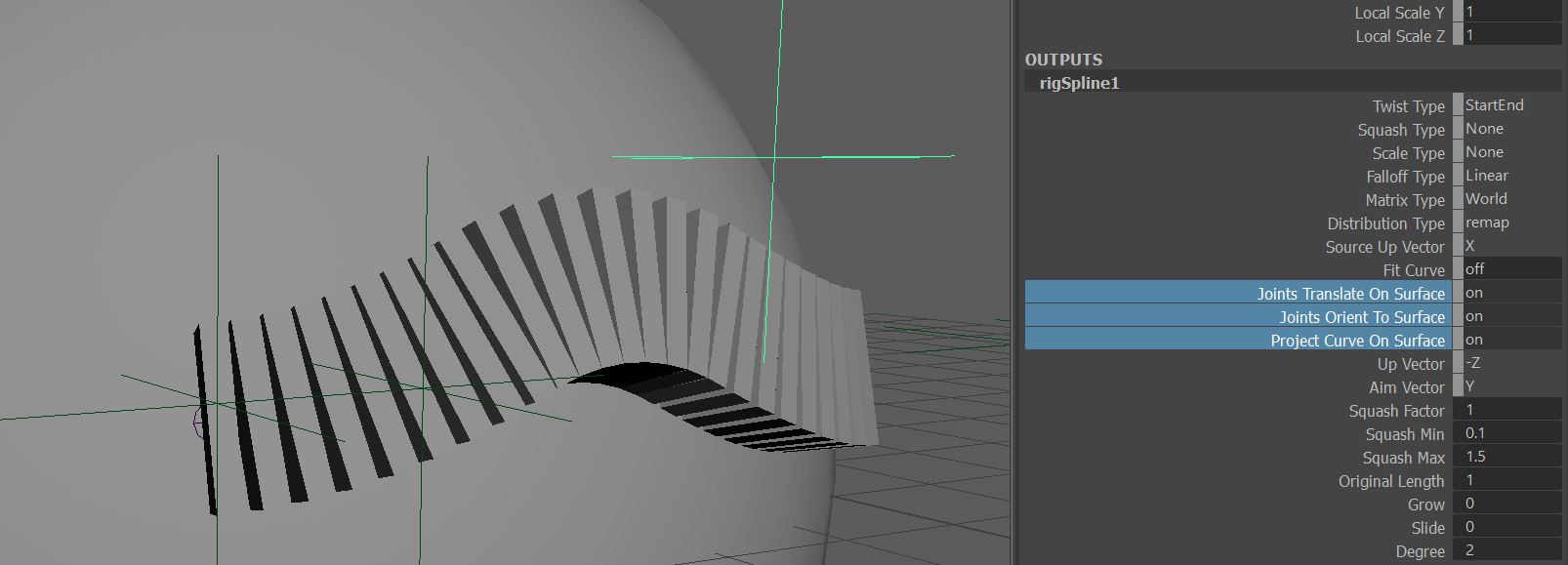Select the Source Up Vector label
This screenshot has width=1568, height=565.
1384,247
